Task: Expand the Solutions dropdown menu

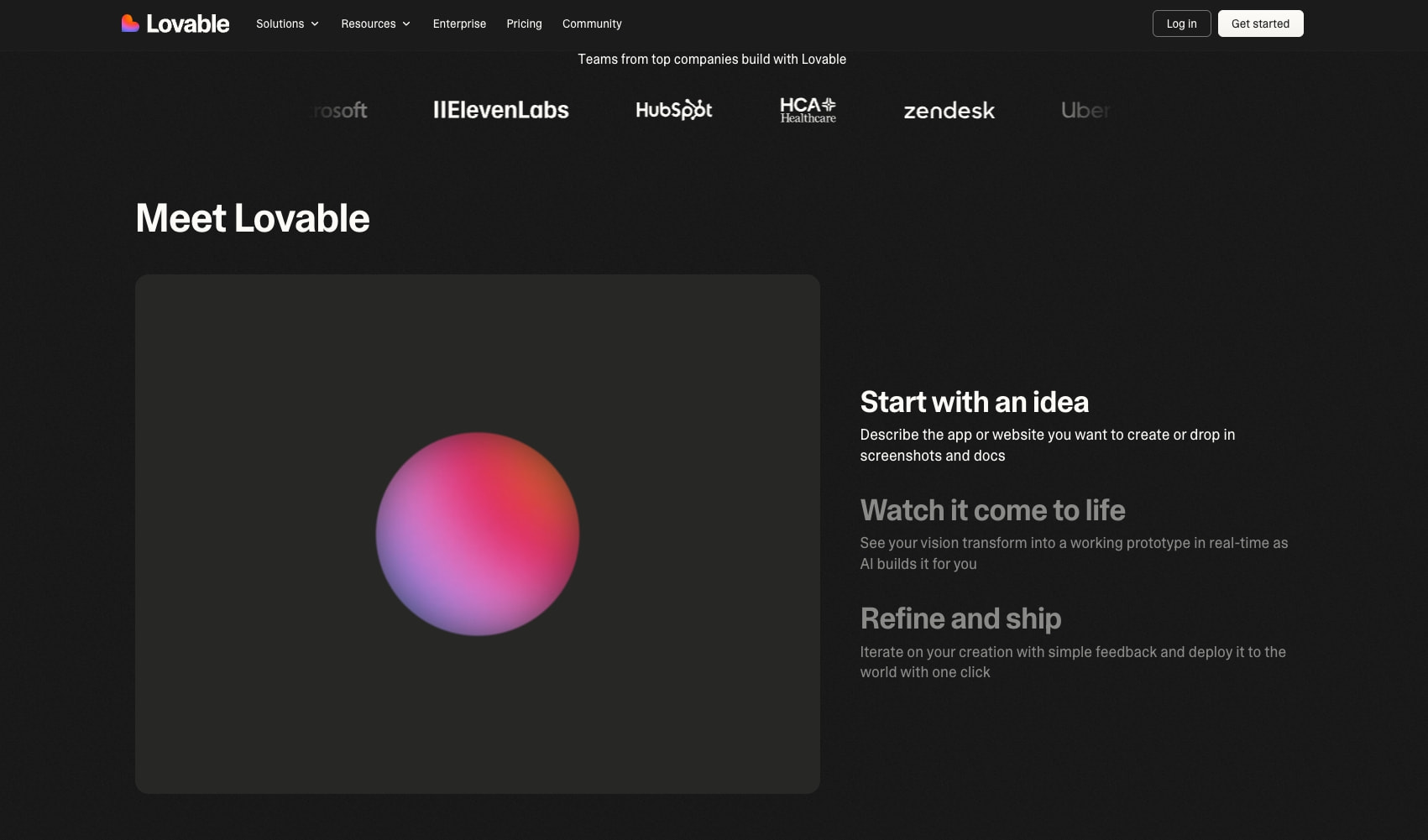Action: (x=288, y=23)
